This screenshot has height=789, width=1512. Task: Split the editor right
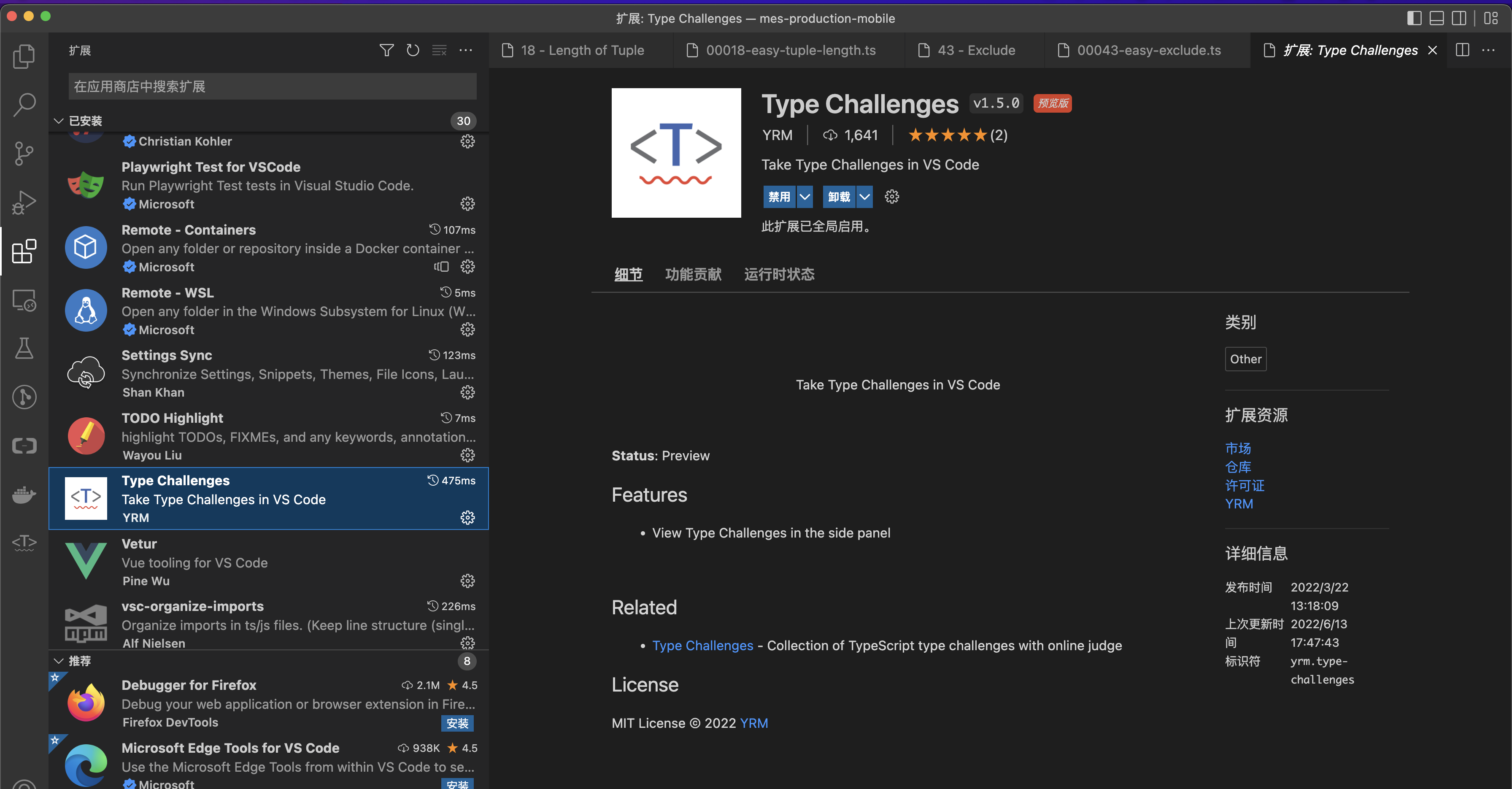[x=1462, y=51]
